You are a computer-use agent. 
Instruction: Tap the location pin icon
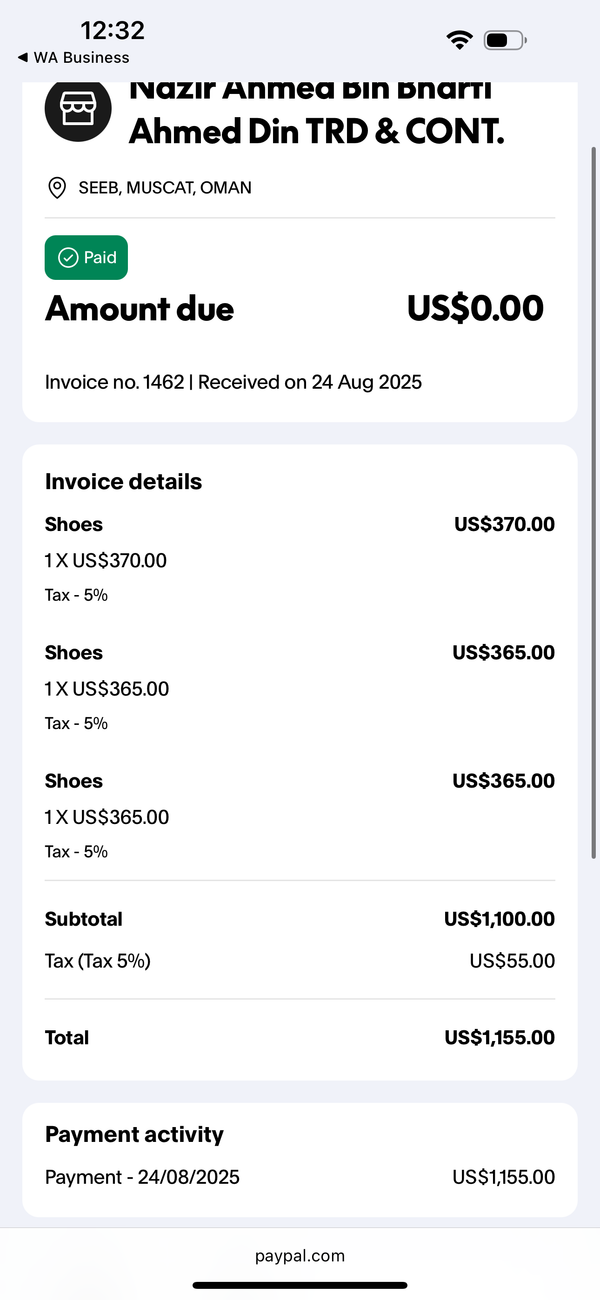(57, 187)
